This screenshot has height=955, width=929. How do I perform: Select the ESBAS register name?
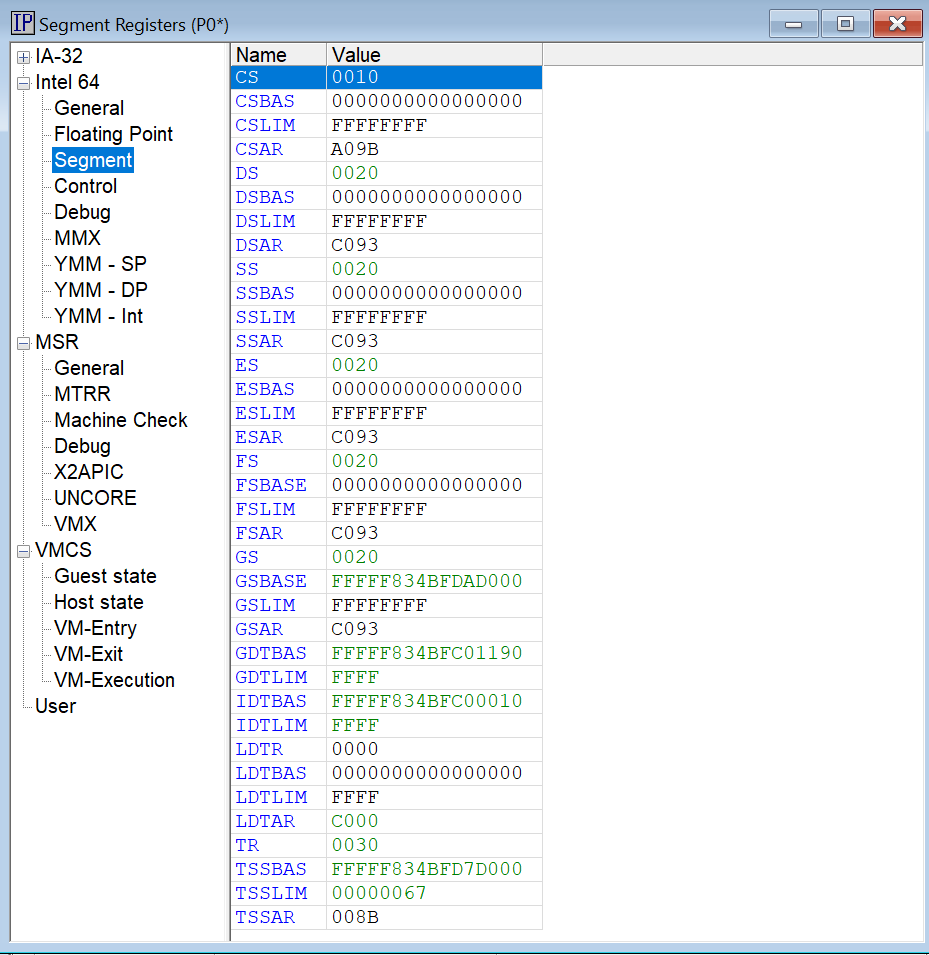point(265,389)
